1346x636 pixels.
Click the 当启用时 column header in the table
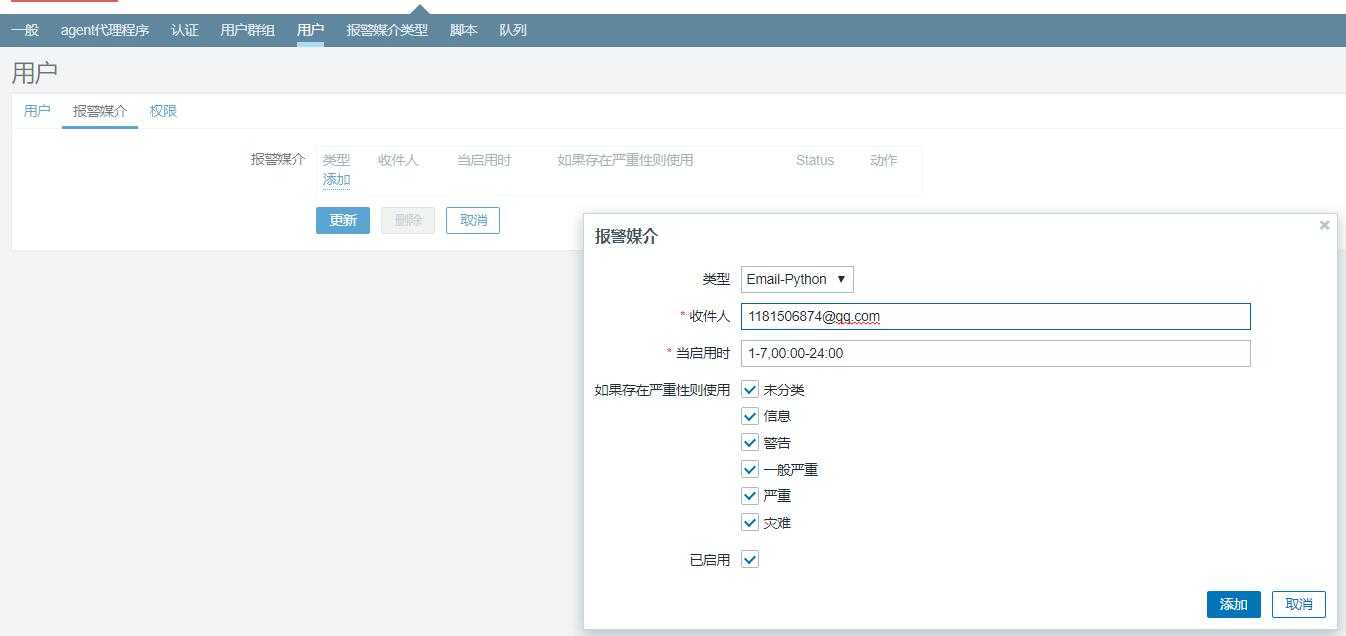pyautogui.click(x=484, y=160)
